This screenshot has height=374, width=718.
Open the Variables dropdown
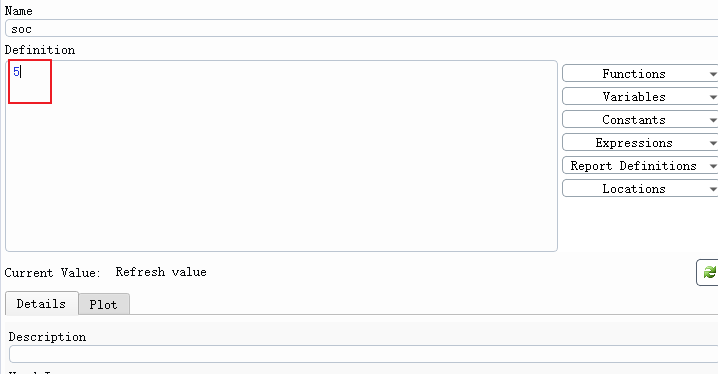(640, 97)
